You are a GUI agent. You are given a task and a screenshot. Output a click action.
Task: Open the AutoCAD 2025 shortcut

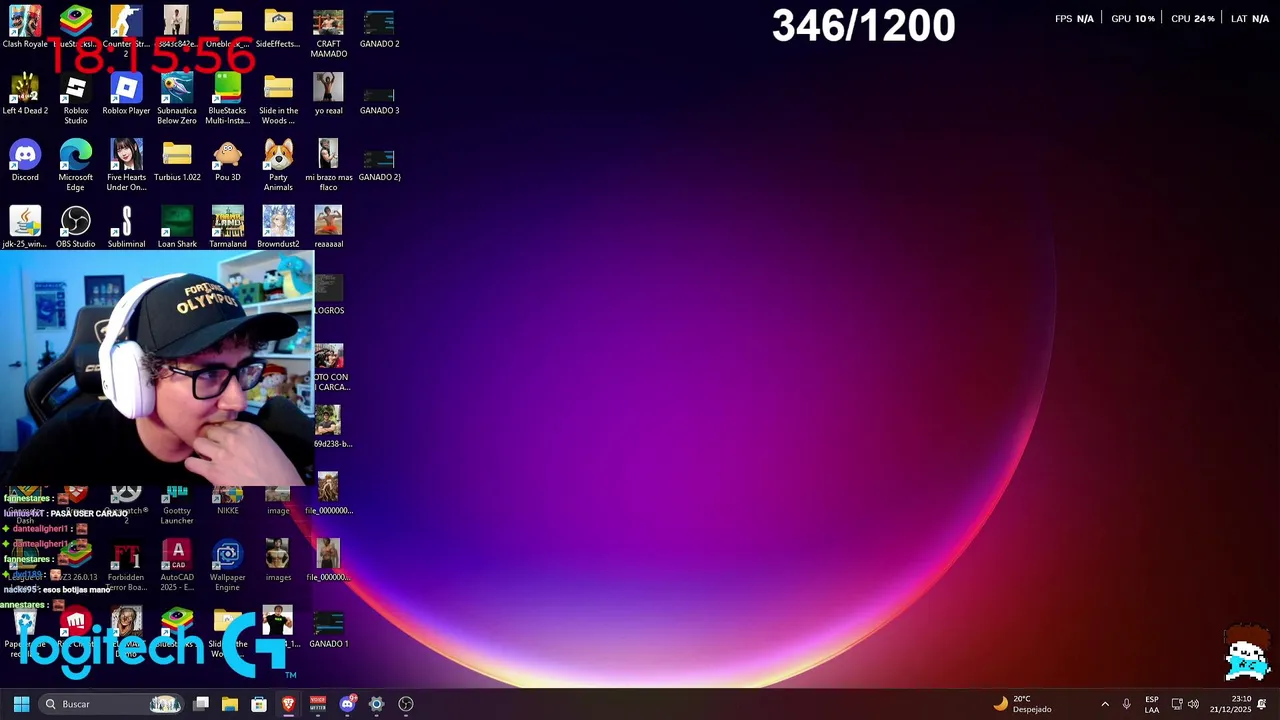click(177, 566)
